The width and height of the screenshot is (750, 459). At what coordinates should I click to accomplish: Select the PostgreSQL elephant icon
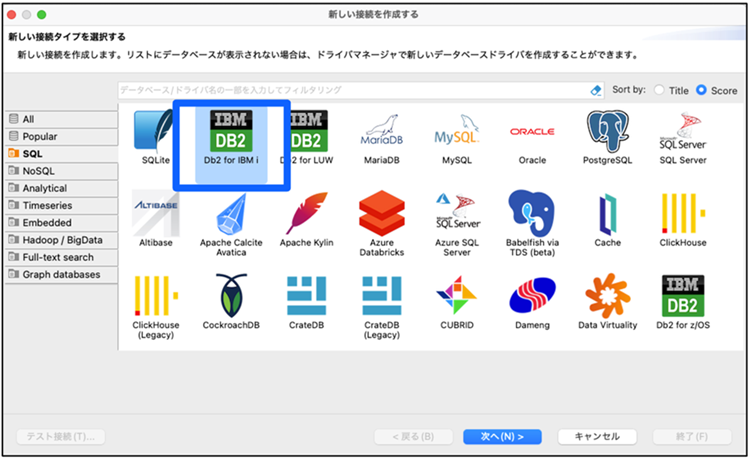point(607,132)
